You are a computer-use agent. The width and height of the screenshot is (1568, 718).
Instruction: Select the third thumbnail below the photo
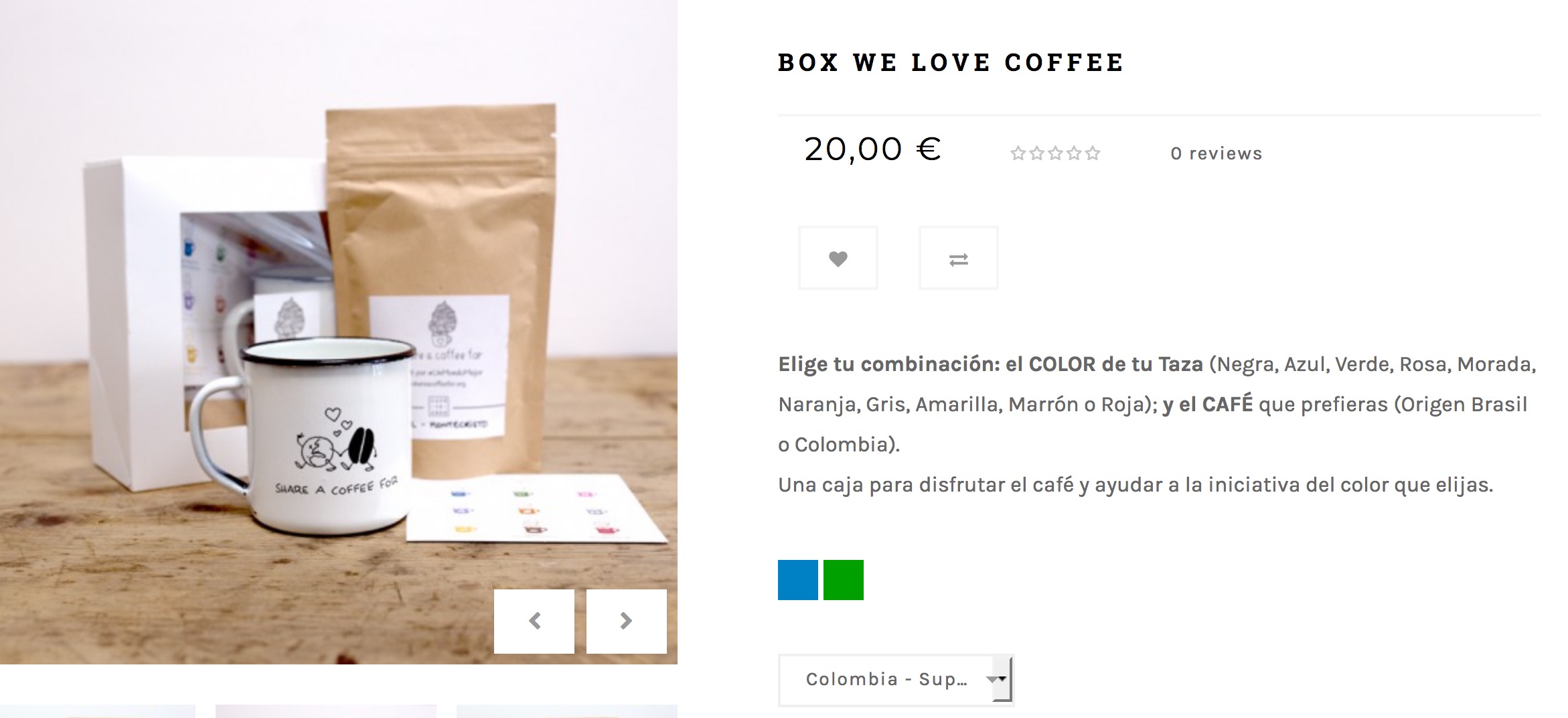[567, 711]
